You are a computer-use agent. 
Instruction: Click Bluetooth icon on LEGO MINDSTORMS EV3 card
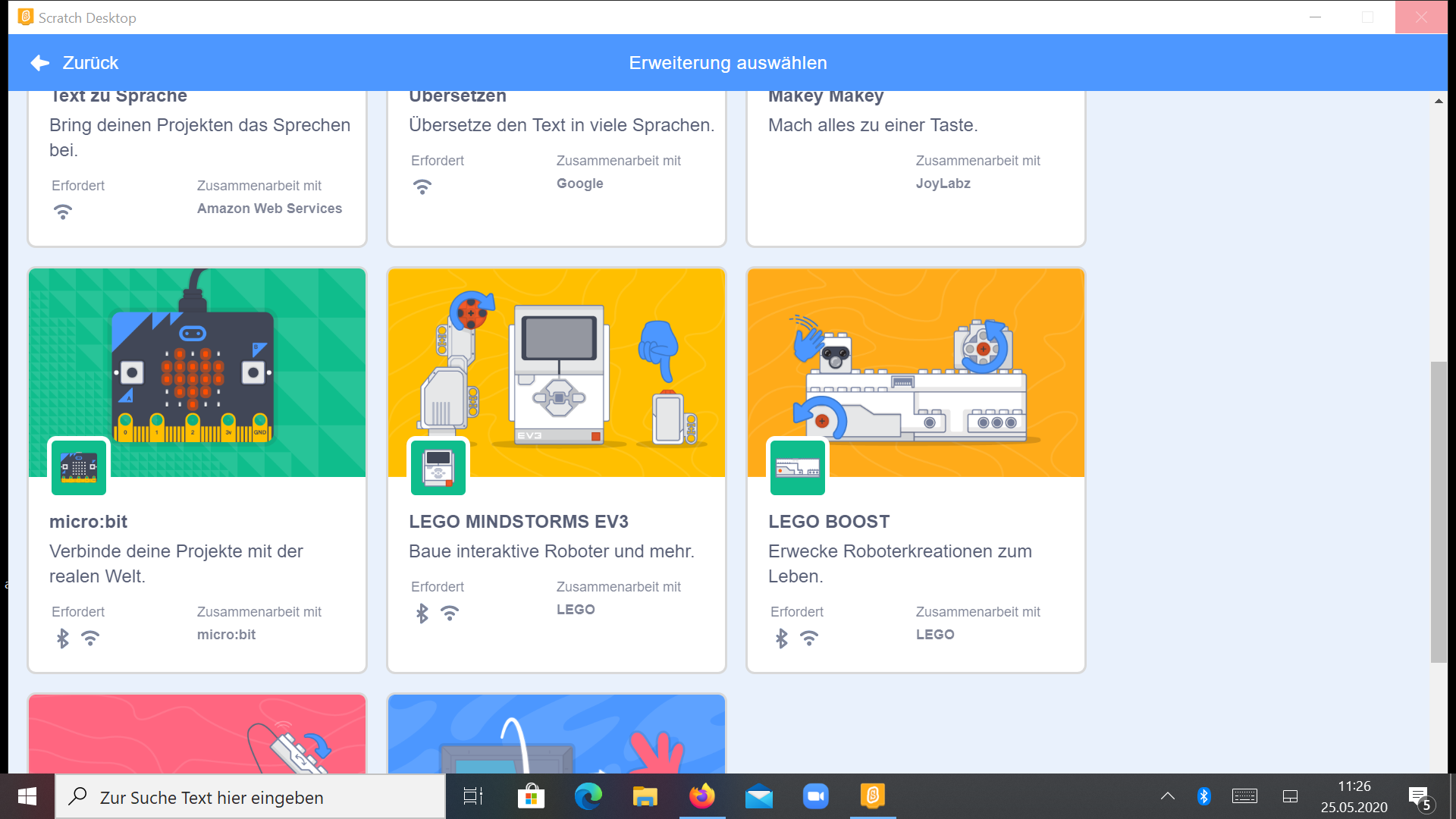(x=422, y=613)
